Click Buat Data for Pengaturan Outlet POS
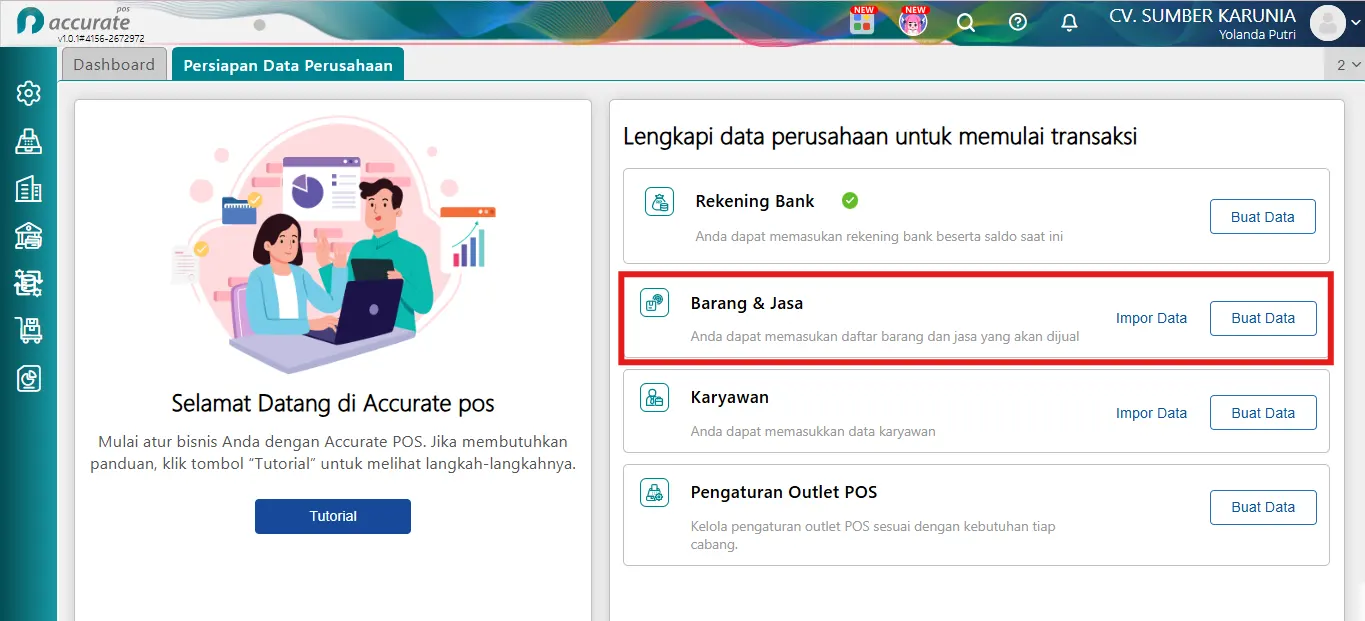Image resolution: width=1365 pixels, height=621 pixels. tap(1263, 507)
